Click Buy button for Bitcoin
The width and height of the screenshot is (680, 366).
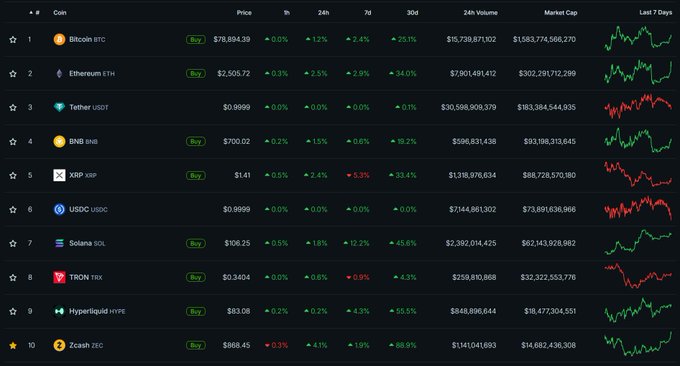pyautogui.click(x=196, y=39)
